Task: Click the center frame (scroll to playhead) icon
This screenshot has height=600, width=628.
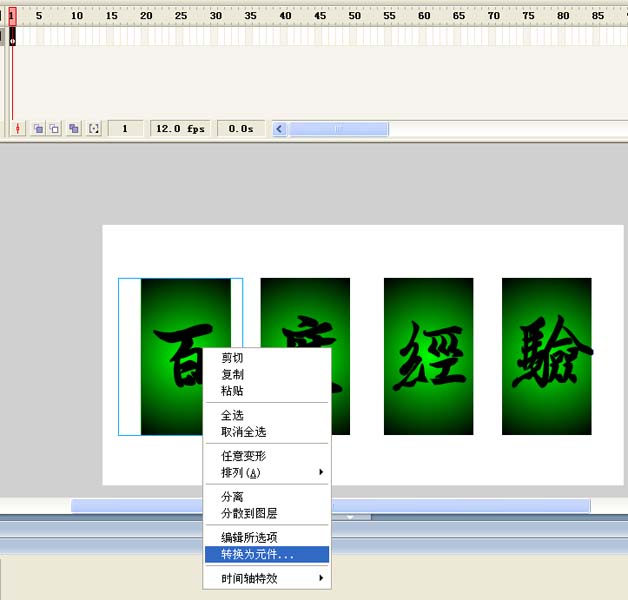Action: pyautogui.click(x=18, y=129)
